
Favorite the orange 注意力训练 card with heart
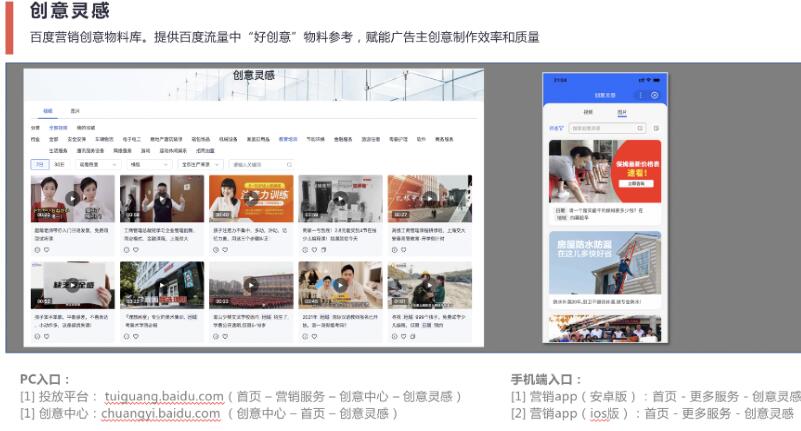(225, 250)
